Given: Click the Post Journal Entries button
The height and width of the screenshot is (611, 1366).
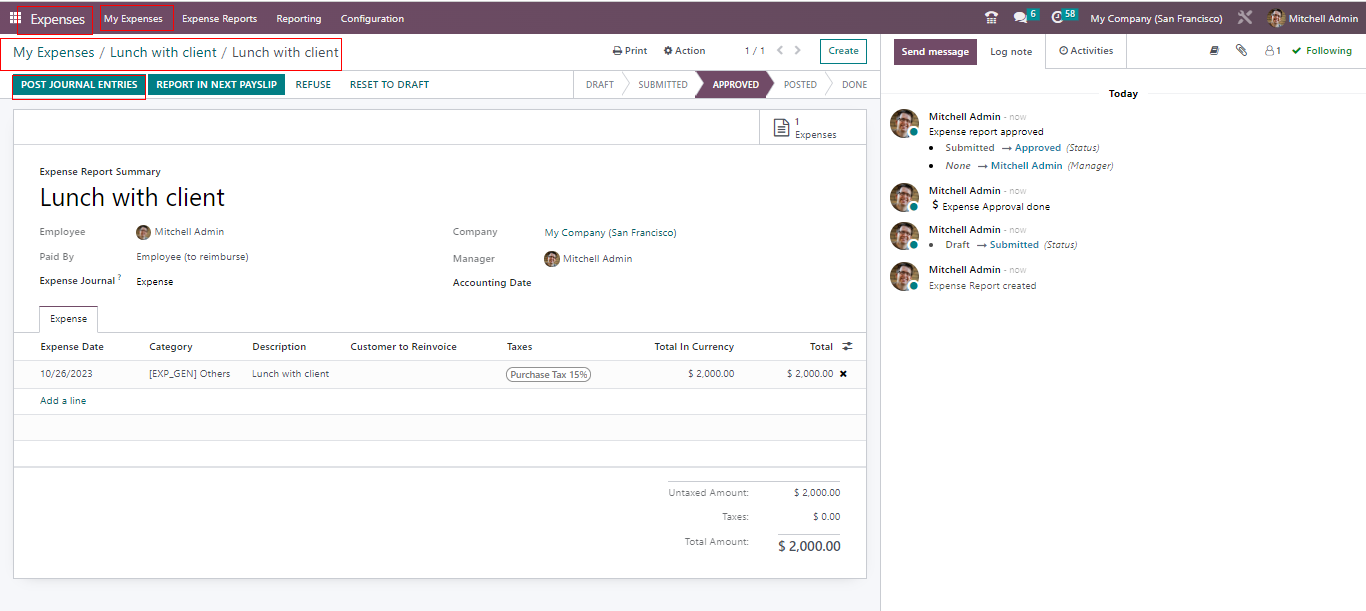Looking at the screenshot, I should 79,85.
